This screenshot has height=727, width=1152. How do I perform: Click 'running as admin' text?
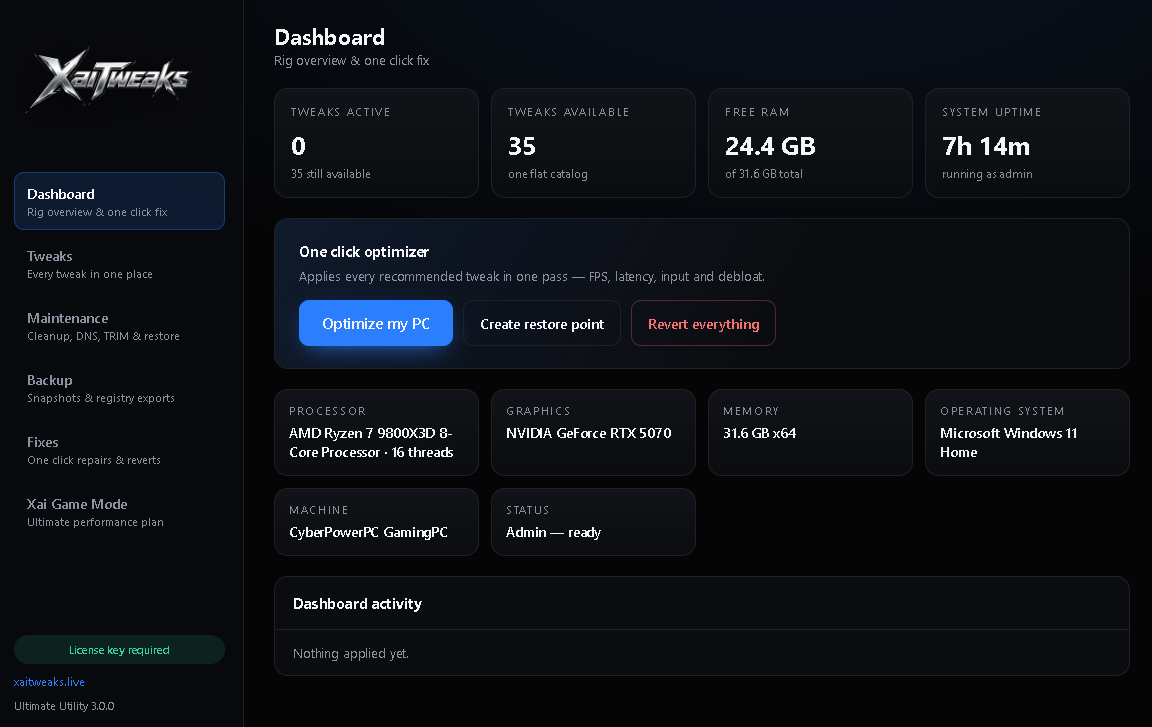coord(987,174)
